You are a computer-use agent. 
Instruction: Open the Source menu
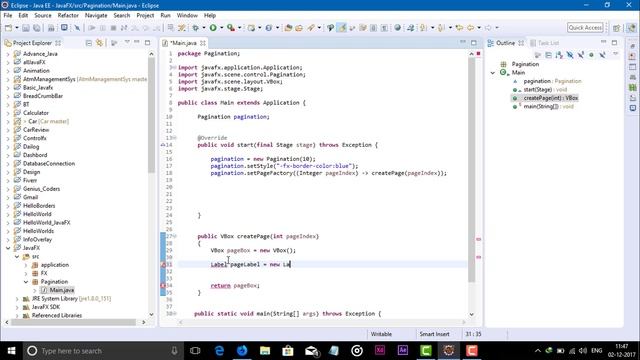click(43, 16)
